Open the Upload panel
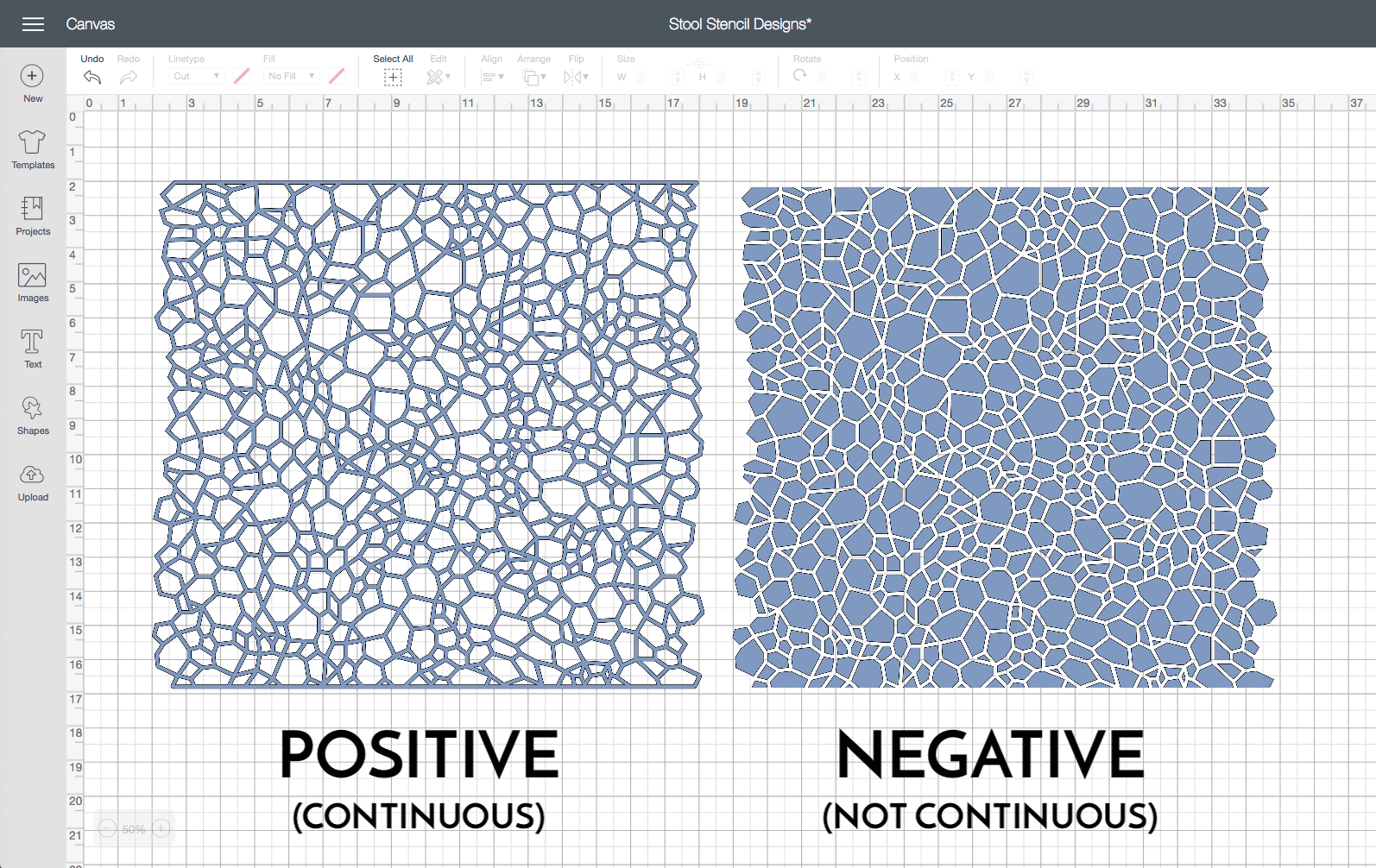 point(33,482)
